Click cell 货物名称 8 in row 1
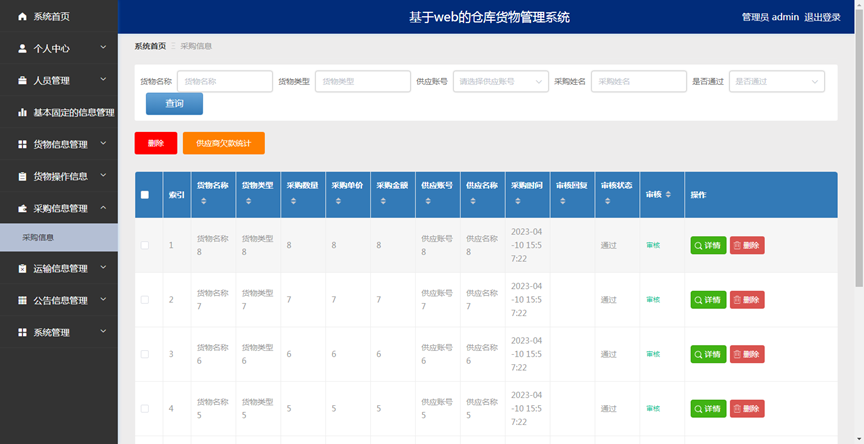This screenshot has width=864, height=444. click(213, 245)
